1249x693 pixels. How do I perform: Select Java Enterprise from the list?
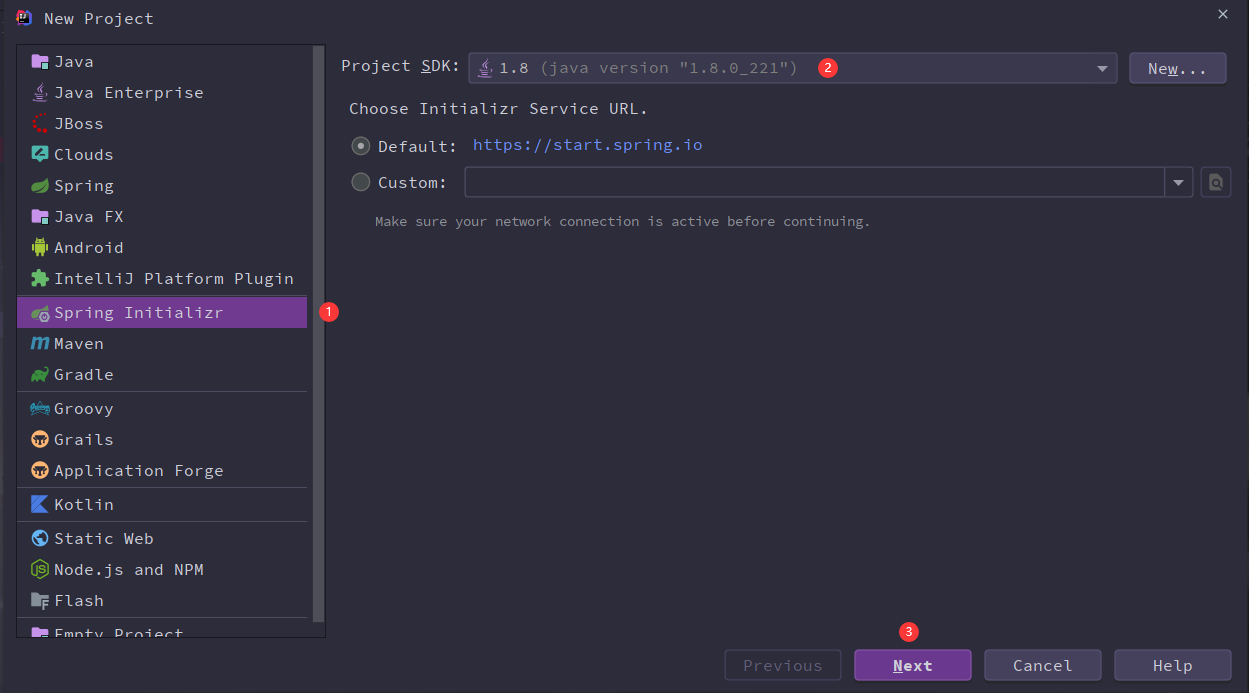128,93
